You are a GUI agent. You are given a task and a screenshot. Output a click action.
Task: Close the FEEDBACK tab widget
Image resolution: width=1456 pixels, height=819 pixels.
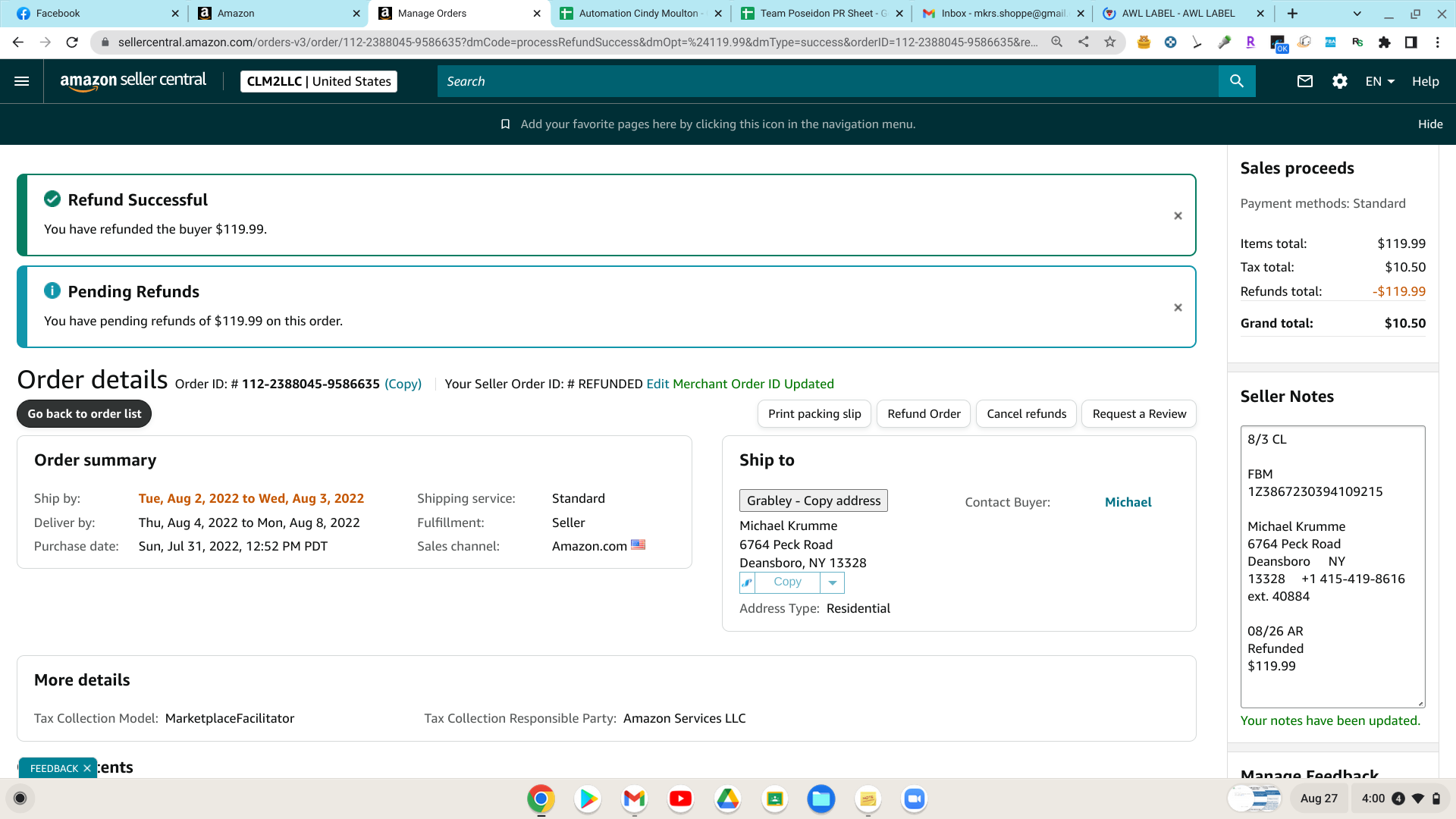pyautogui.click(x=87, y=768)
